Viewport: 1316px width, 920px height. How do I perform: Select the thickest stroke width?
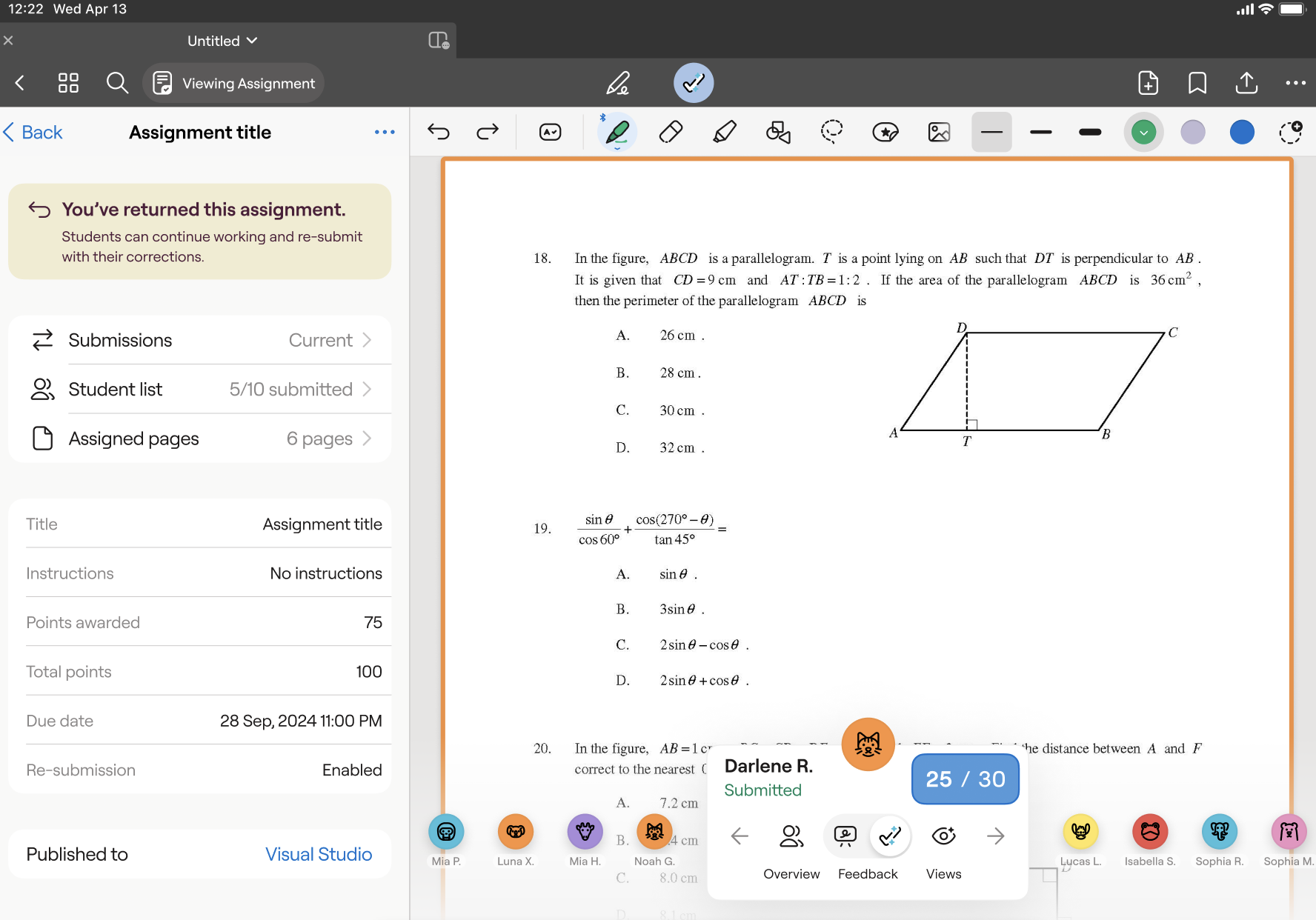[1090, 133]
